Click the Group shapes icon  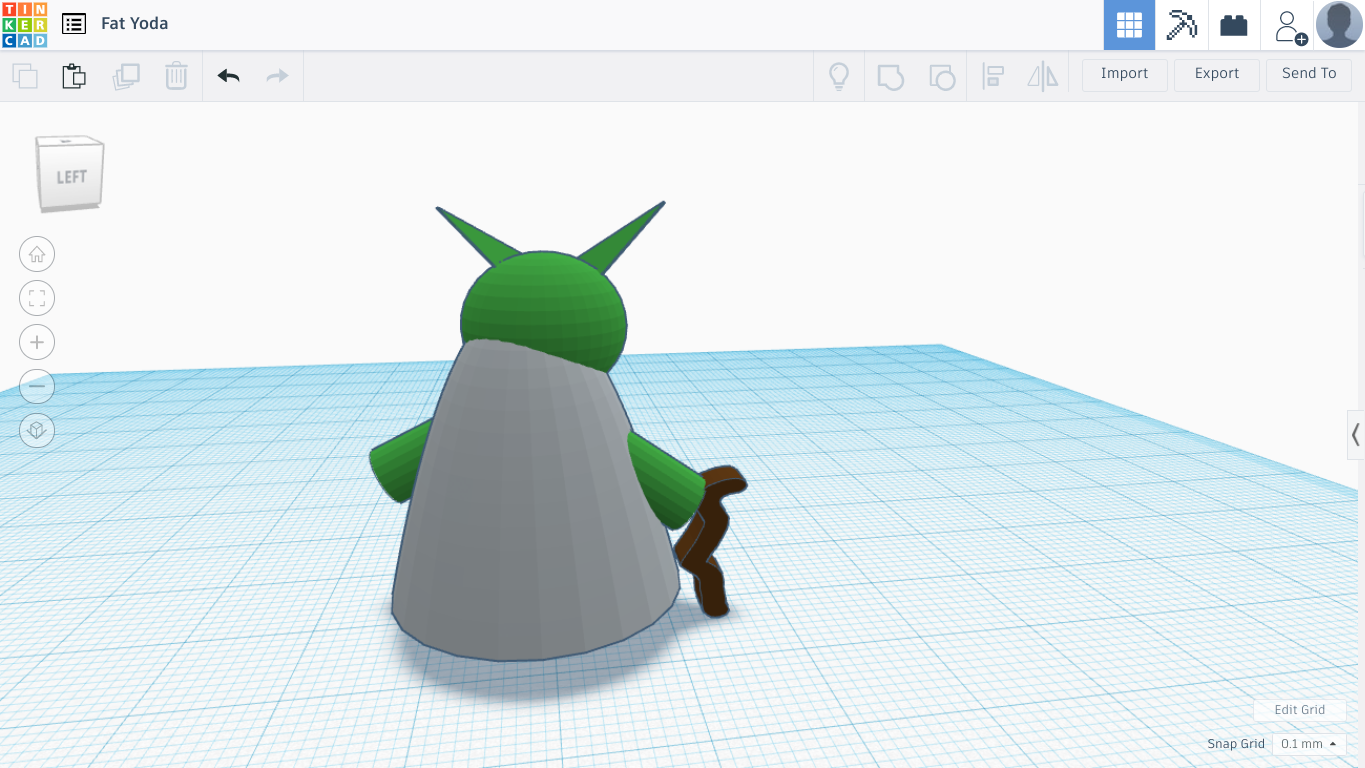pos(890,76)
